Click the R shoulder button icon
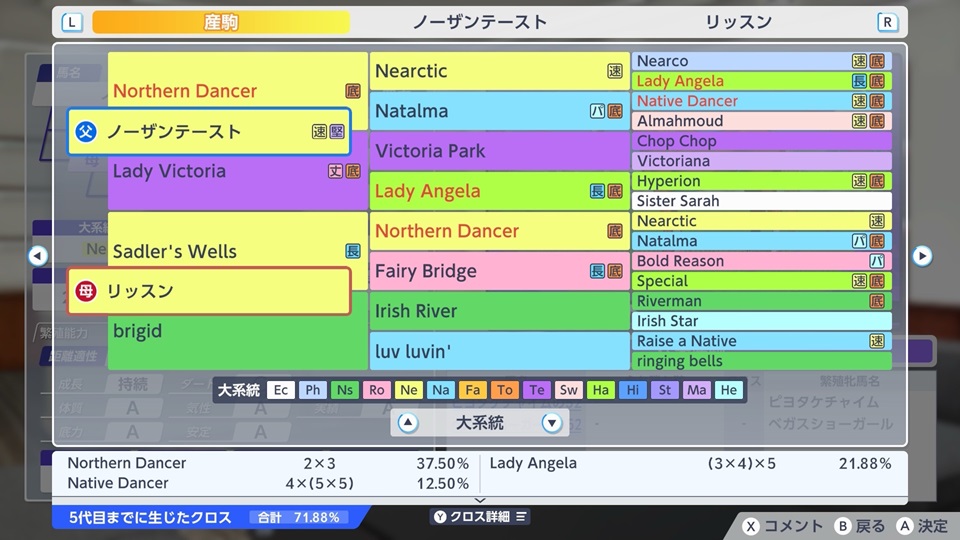Viewport: 960px width, 540px height. click(x=887, y=23)
